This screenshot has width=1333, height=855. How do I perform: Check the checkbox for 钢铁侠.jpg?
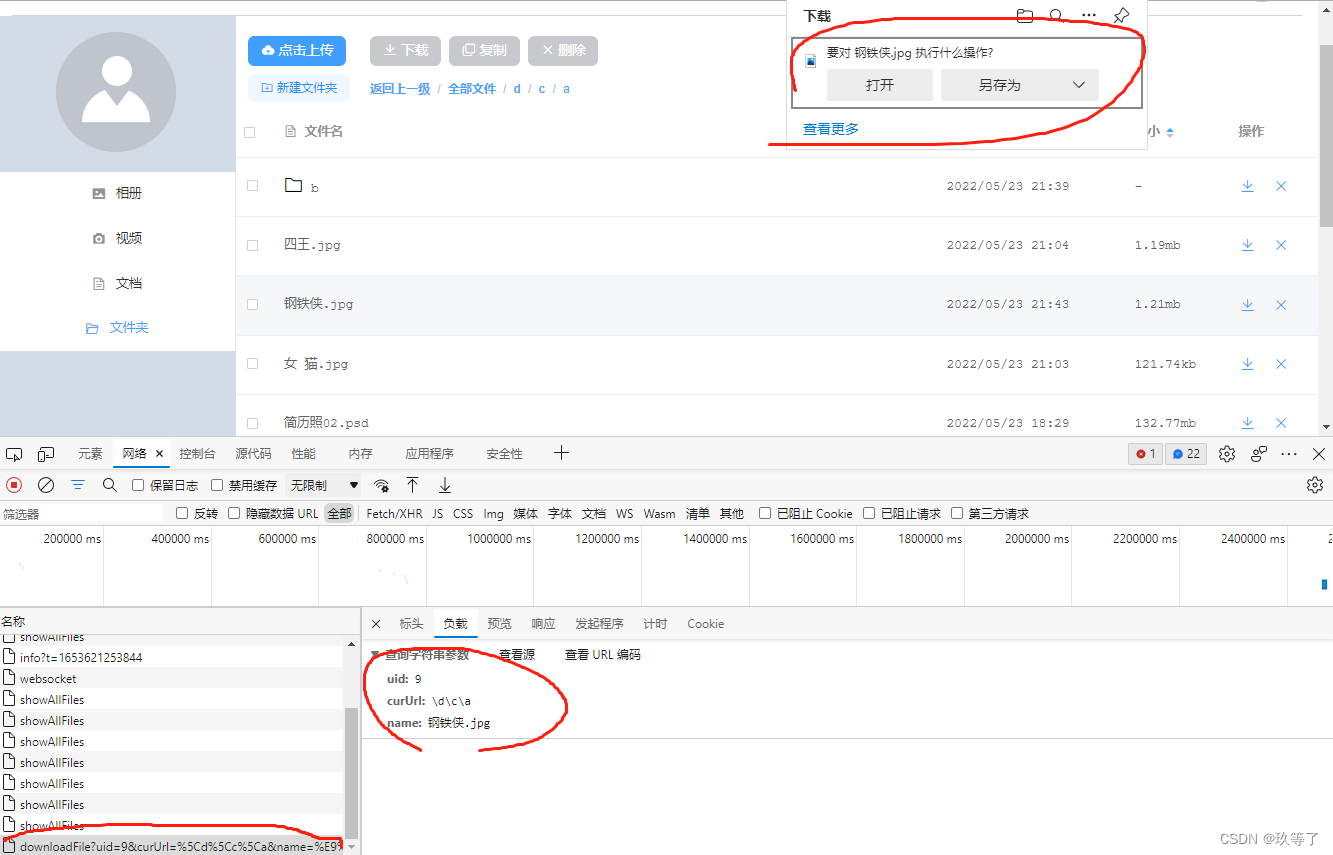(252, 304)
